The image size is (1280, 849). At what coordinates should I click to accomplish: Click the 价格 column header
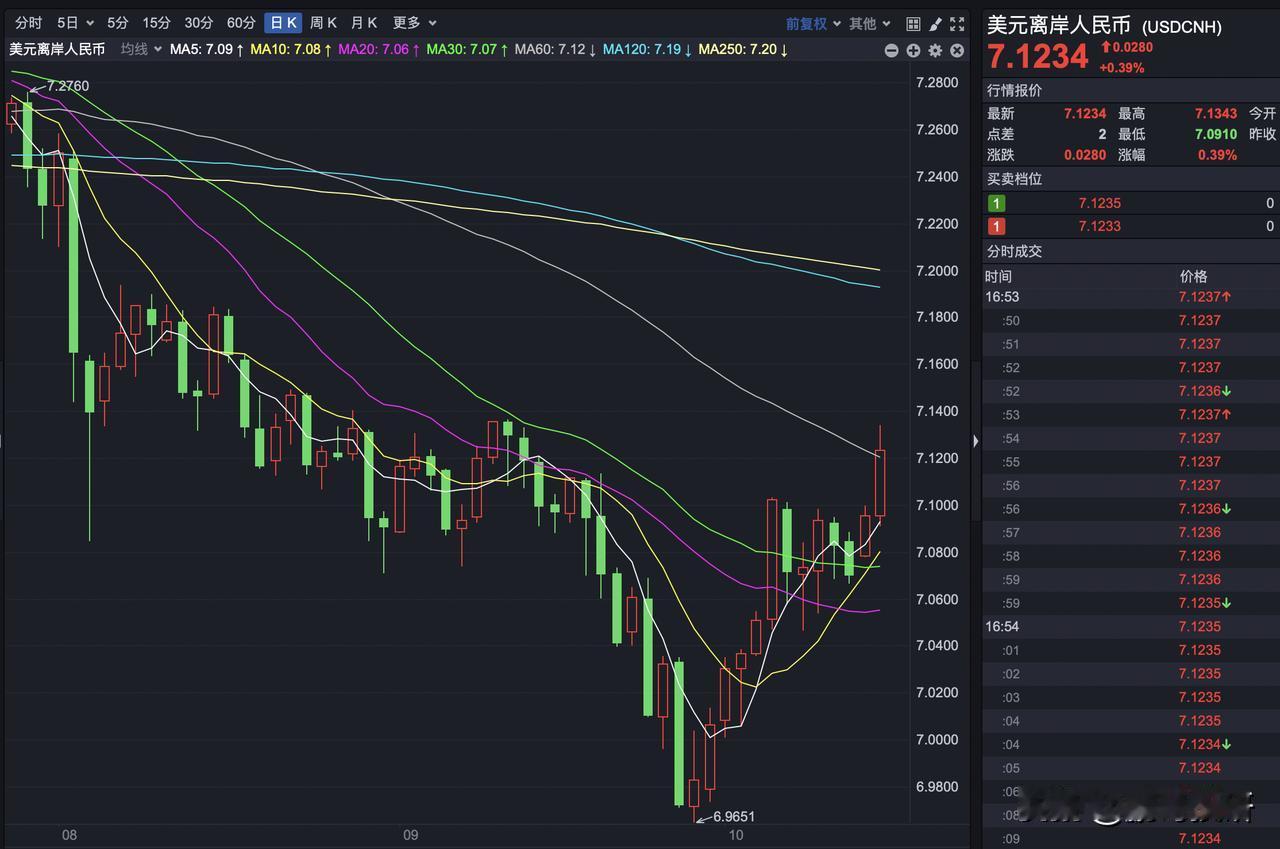click(x=1193, y=276)
